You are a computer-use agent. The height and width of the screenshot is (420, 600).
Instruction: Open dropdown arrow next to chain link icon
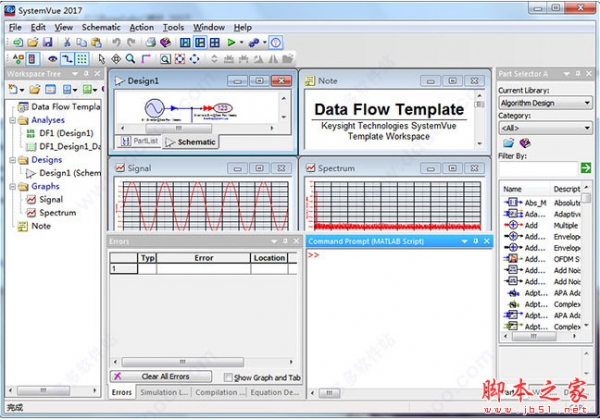264,42
